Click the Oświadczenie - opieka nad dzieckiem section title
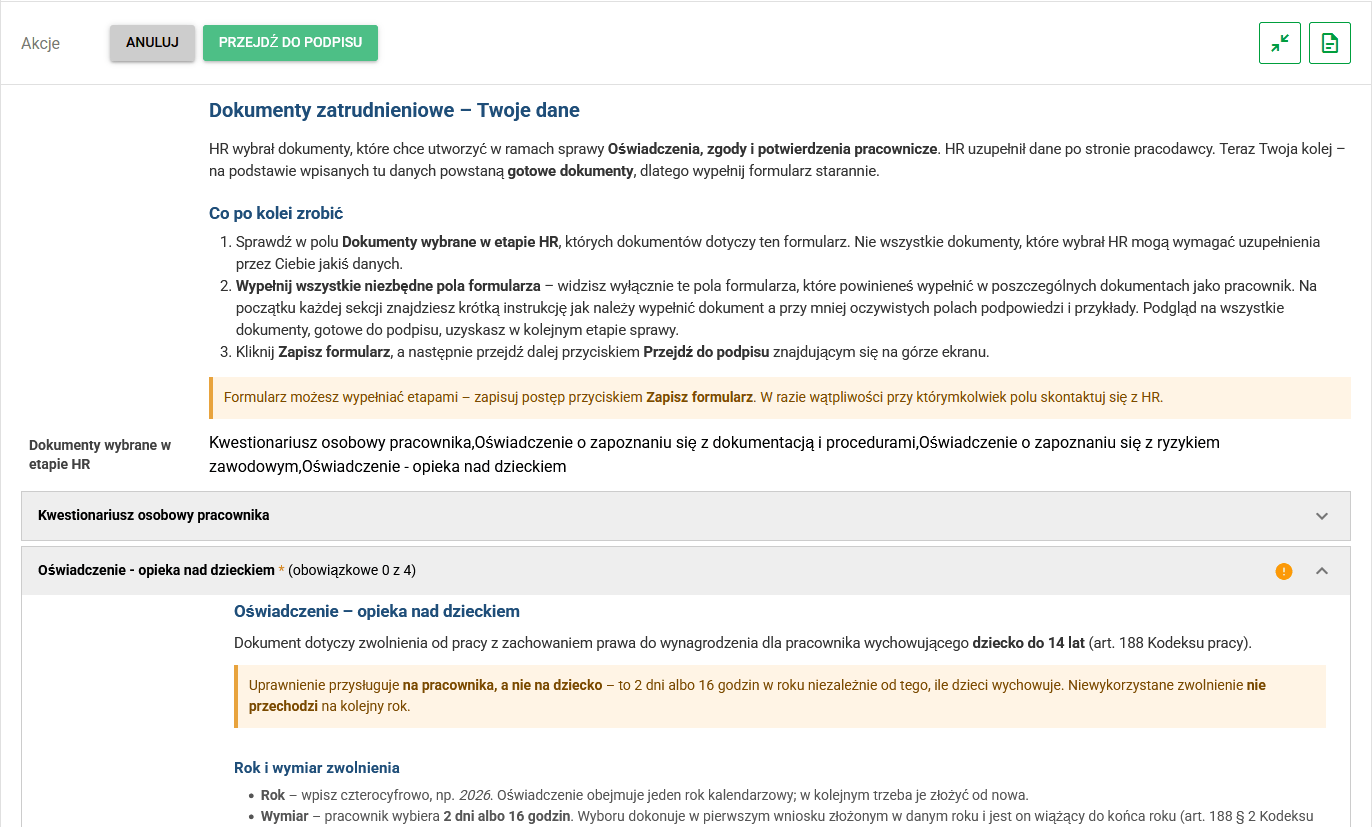 tap(156, 570)
